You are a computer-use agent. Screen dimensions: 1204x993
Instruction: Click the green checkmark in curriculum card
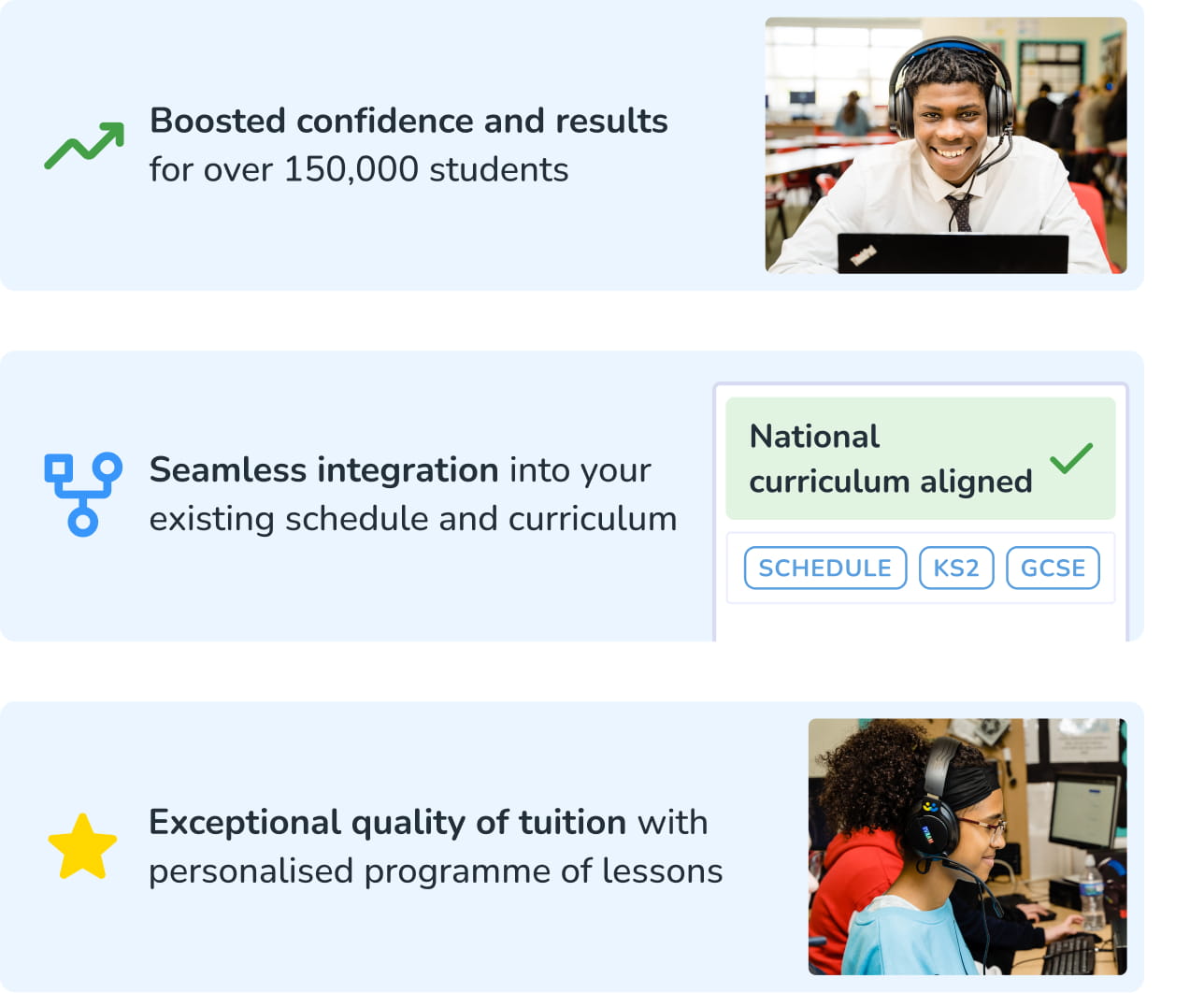coord(1071,458)
